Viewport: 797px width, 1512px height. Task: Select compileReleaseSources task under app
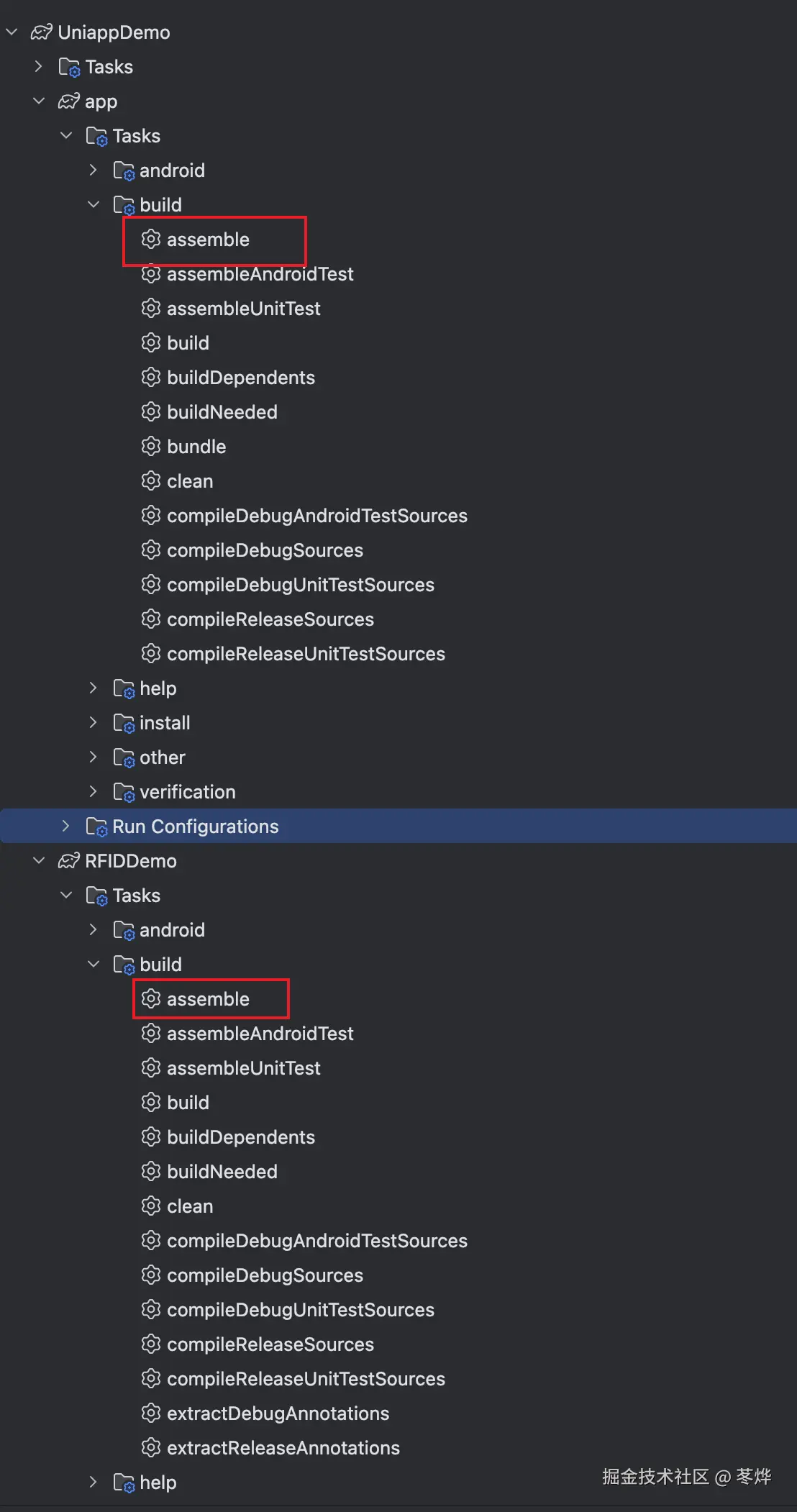click(x=270, y=619)
